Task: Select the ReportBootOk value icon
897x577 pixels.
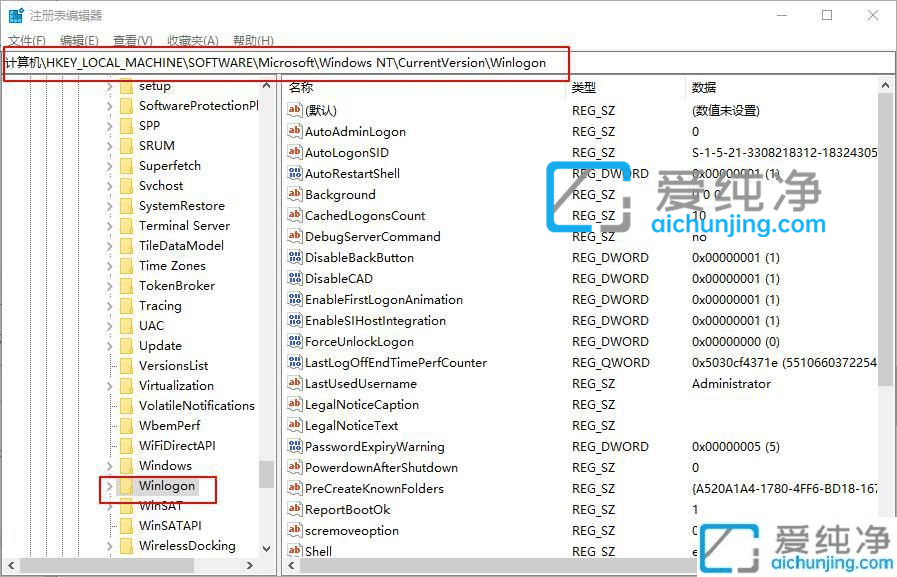Action: tap(295, 510)
